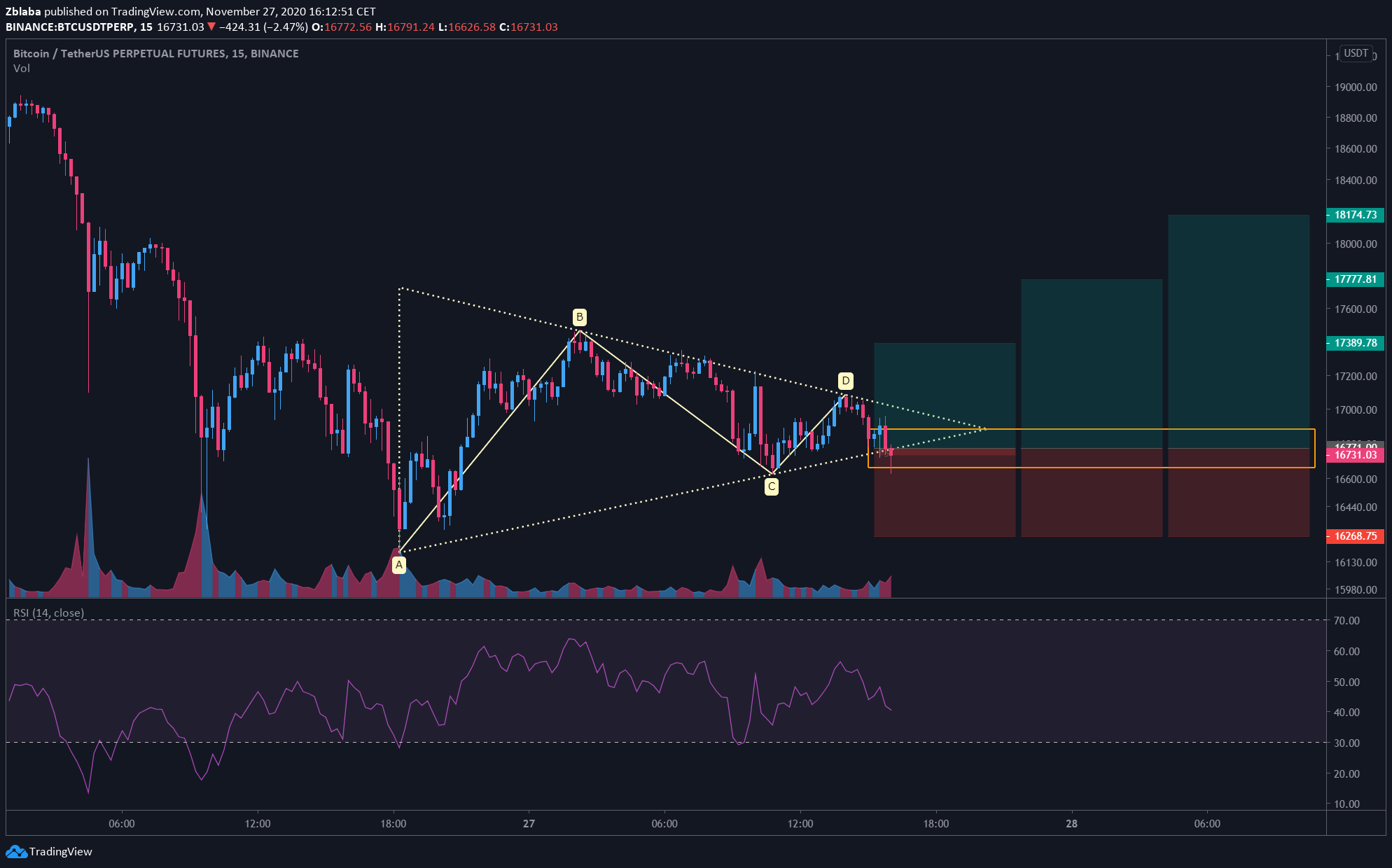Click the TradingView logo at bottom left

[x=49, y=851]
